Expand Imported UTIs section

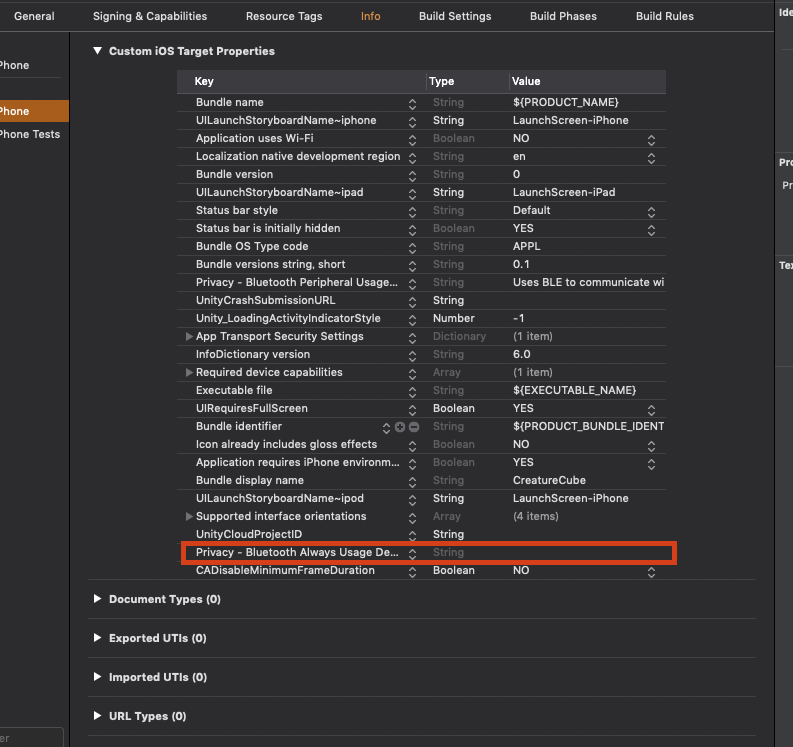coord(97,677)
